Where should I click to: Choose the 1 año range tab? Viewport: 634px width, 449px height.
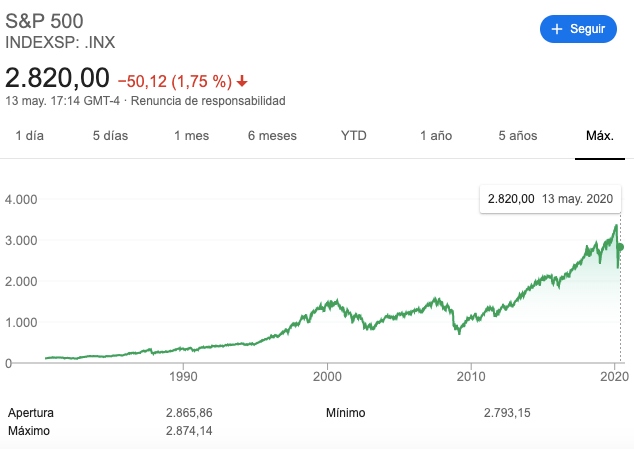[x=436, y=136]
